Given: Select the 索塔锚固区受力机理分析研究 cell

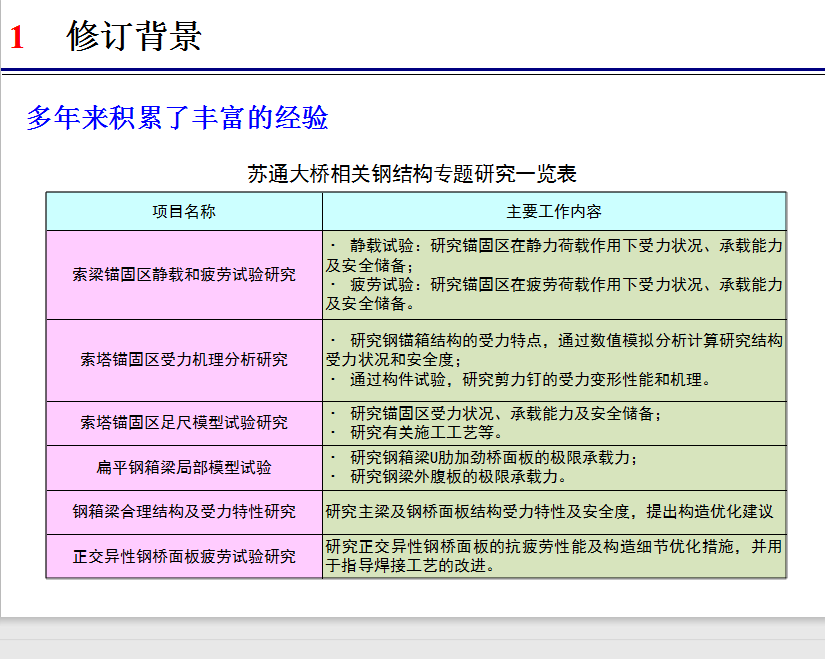Looking at the screenshot, I should click(x=184, y=360).
